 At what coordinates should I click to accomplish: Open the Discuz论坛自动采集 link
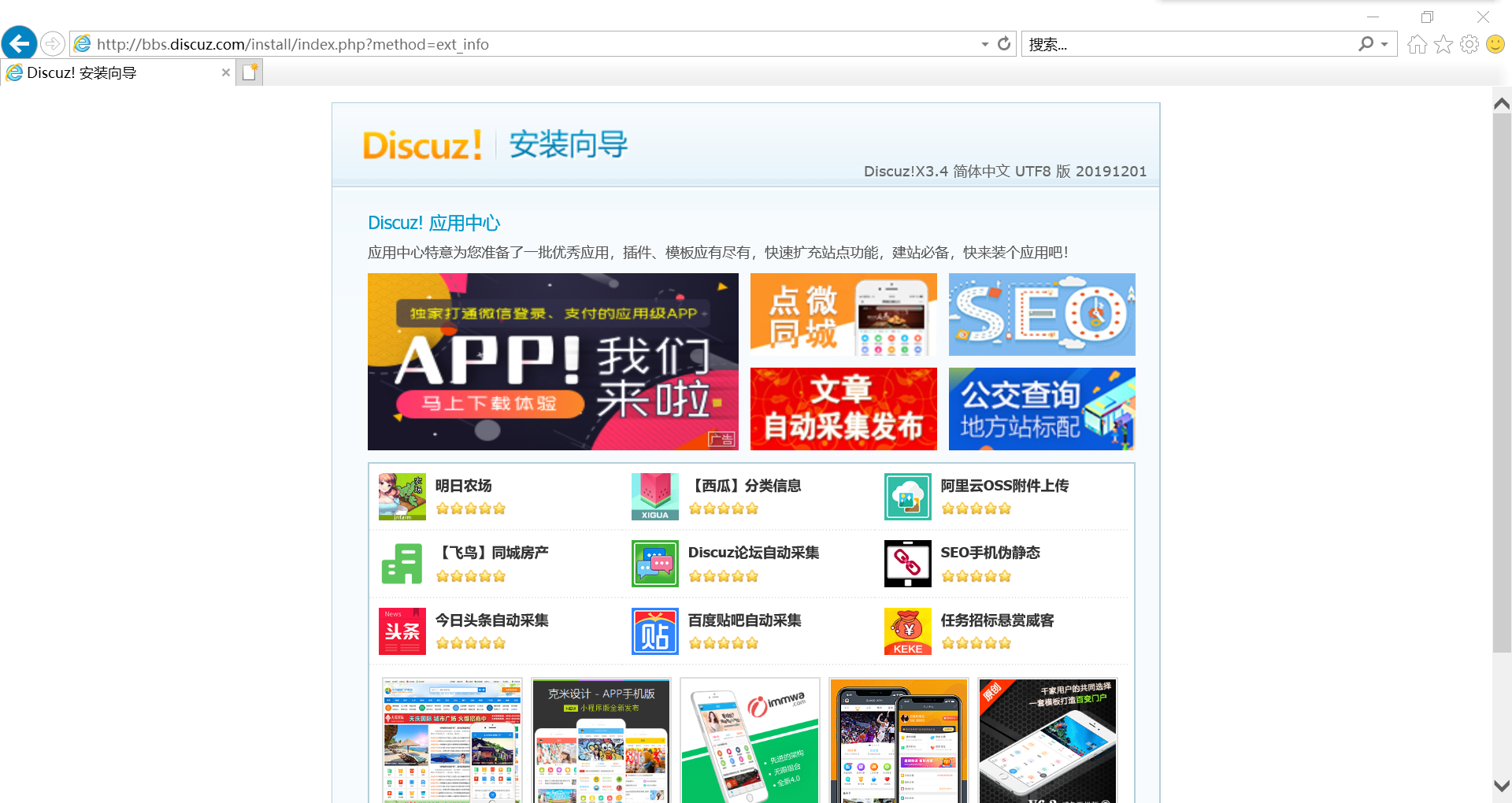754,553
